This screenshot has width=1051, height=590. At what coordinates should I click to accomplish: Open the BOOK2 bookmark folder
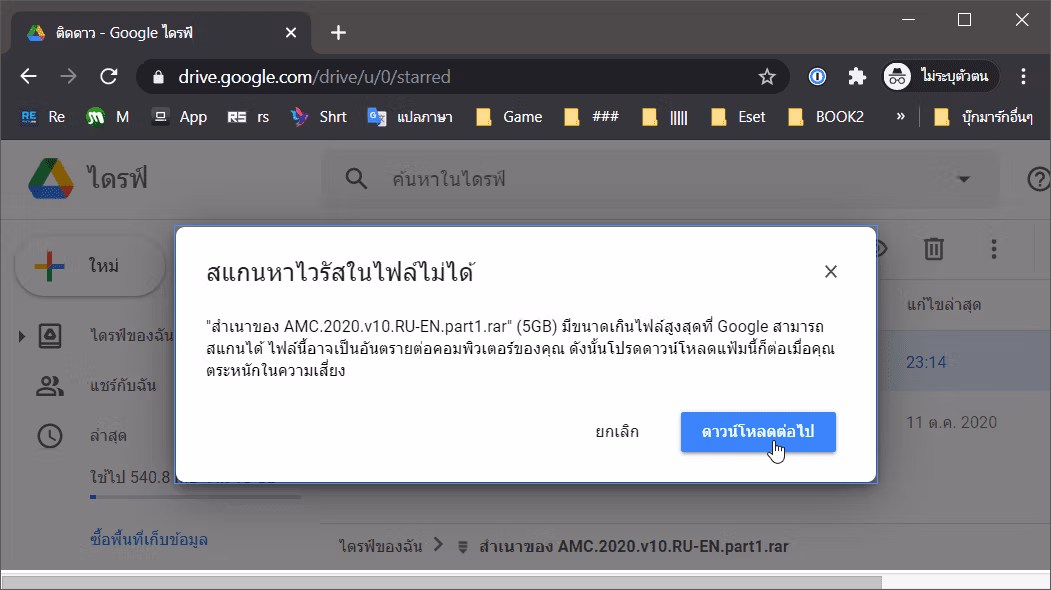pyautogui.click(x=826, y=117)
